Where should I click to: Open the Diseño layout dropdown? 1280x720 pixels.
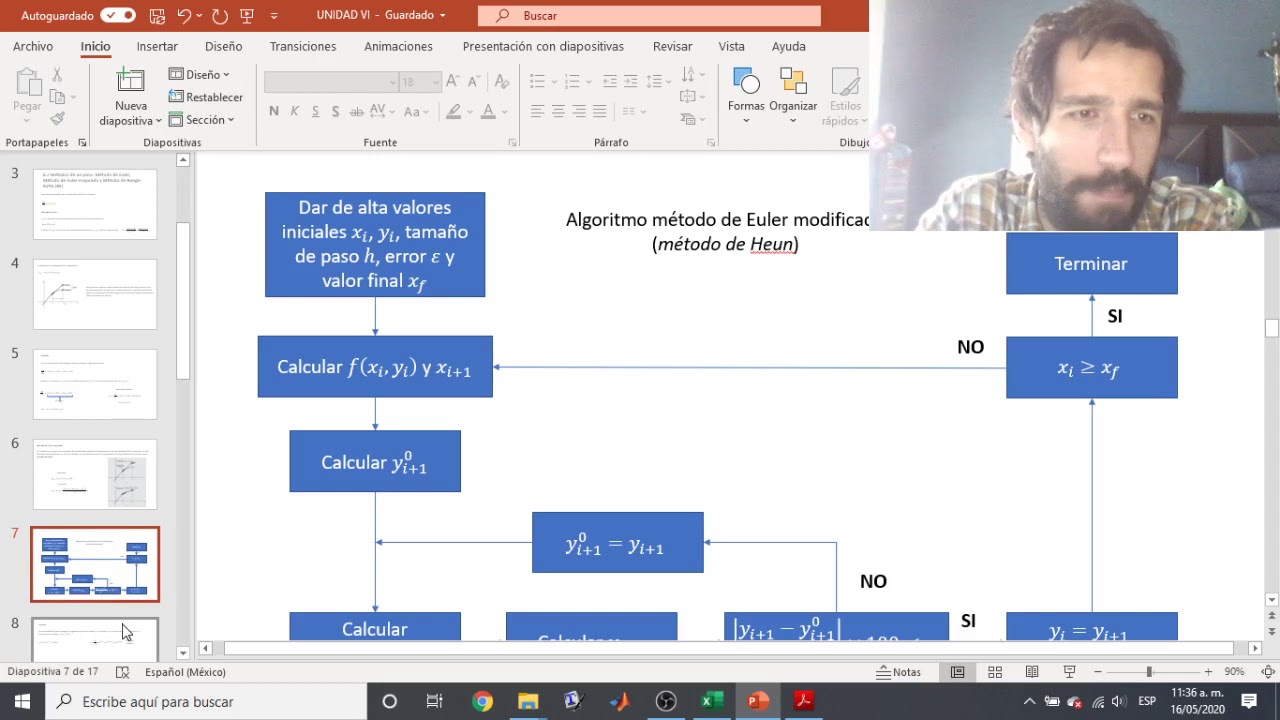click(199, 75)
